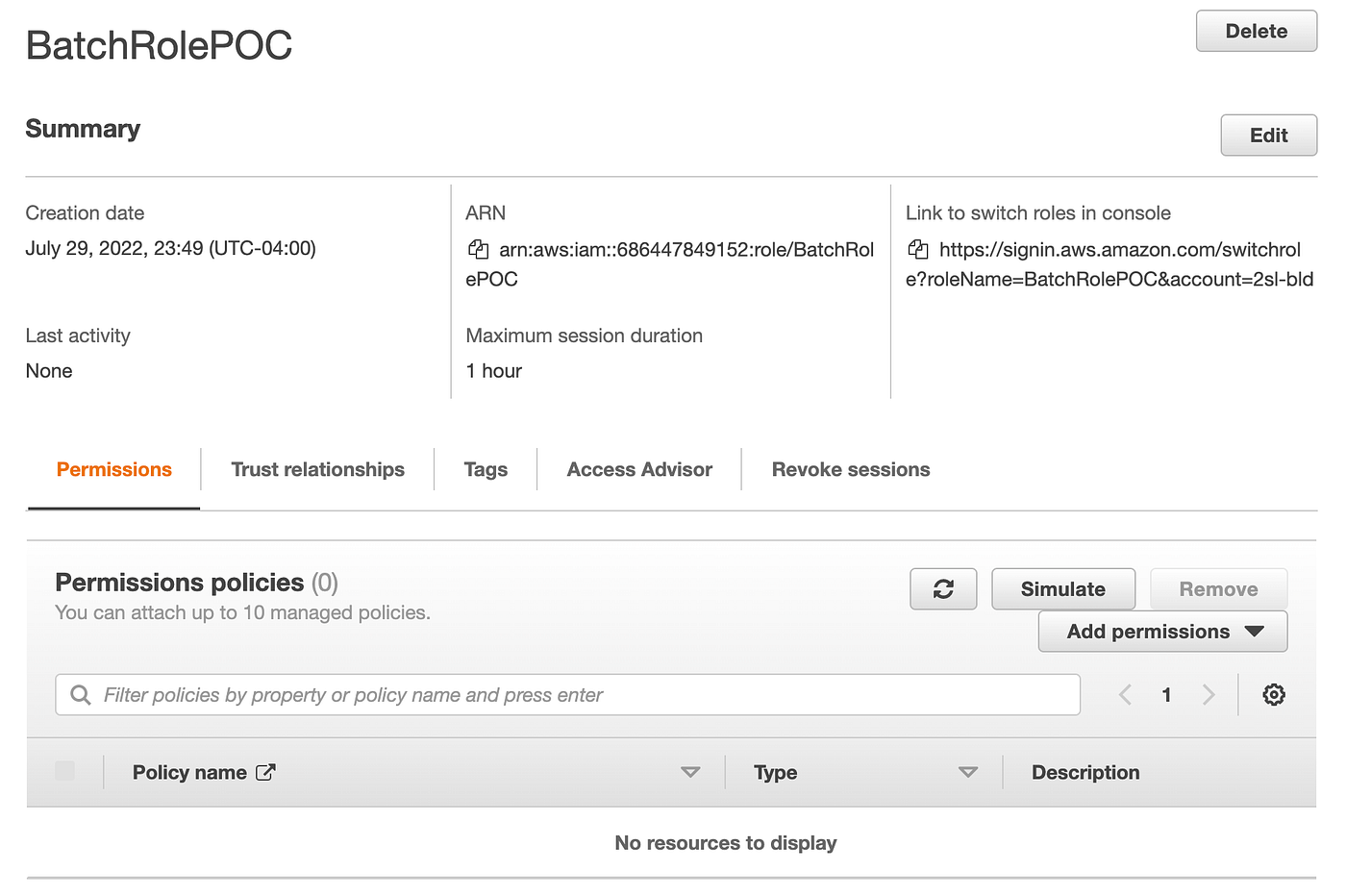The height and width of the screenshot is (896, 1346).
Task: Click the 'None' last activity value
Action: 49,371
